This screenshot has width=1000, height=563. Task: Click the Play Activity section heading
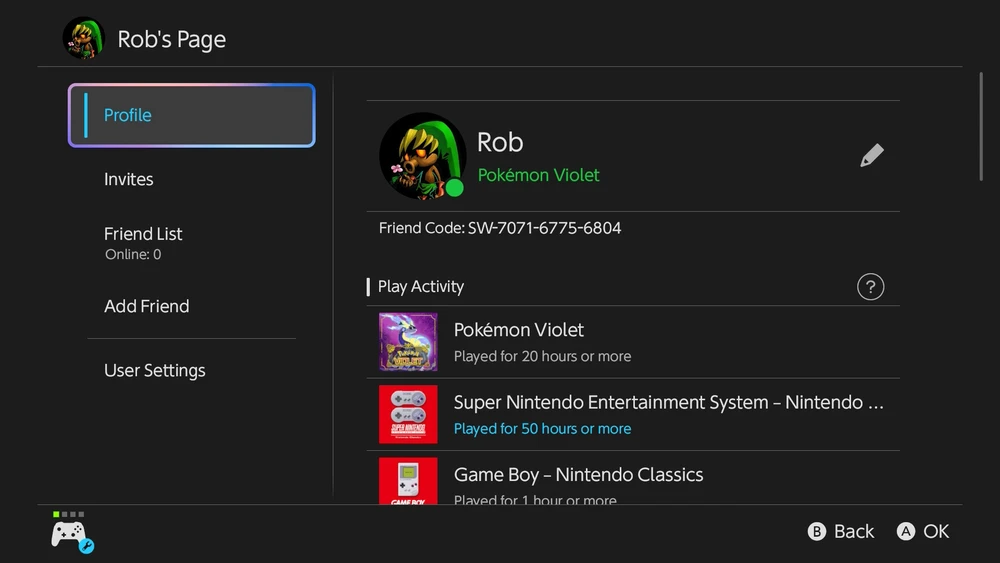tap(420, 287)
